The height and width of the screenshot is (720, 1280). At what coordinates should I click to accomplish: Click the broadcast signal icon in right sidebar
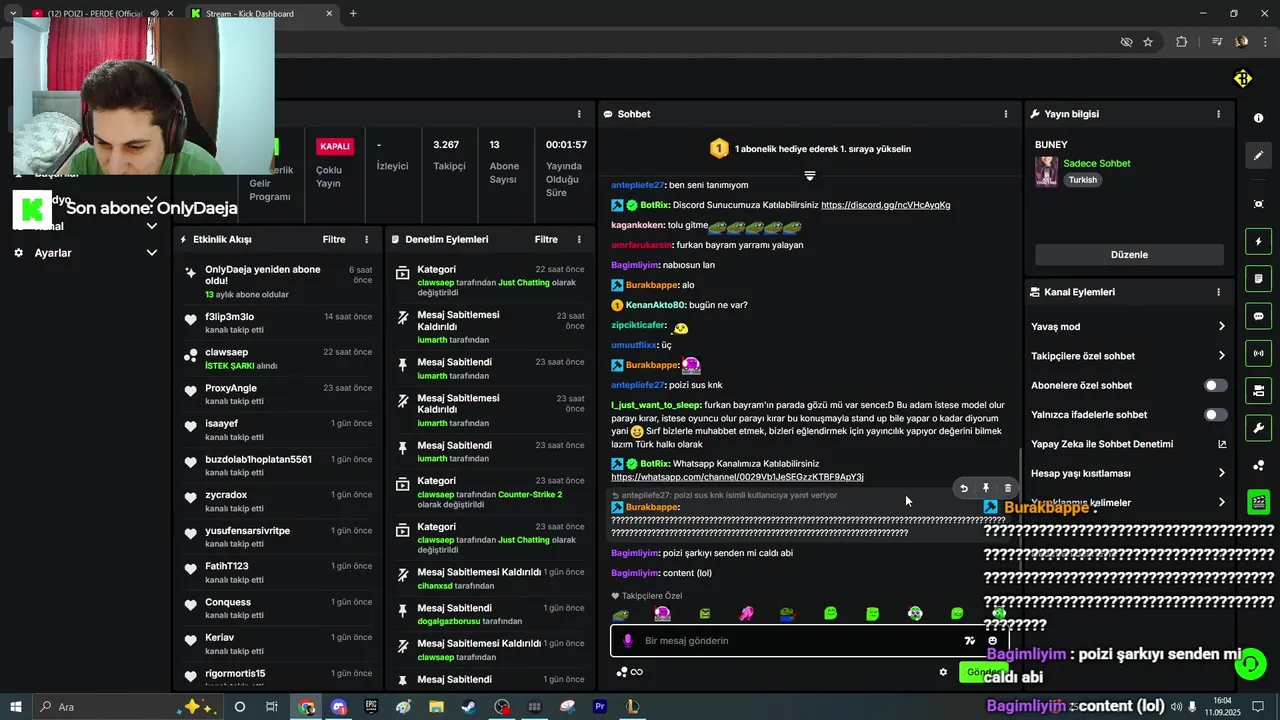[x=1258, y=353]
